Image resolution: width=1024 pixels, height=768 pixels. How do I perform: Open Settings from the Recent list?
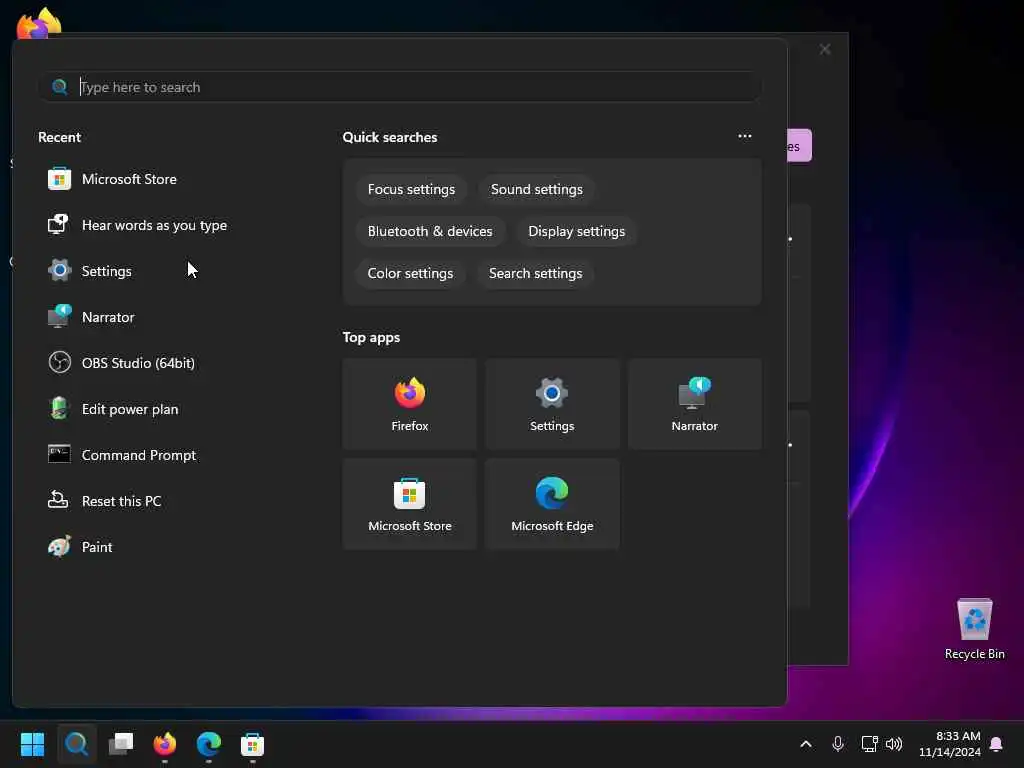[x=90, y=271]
